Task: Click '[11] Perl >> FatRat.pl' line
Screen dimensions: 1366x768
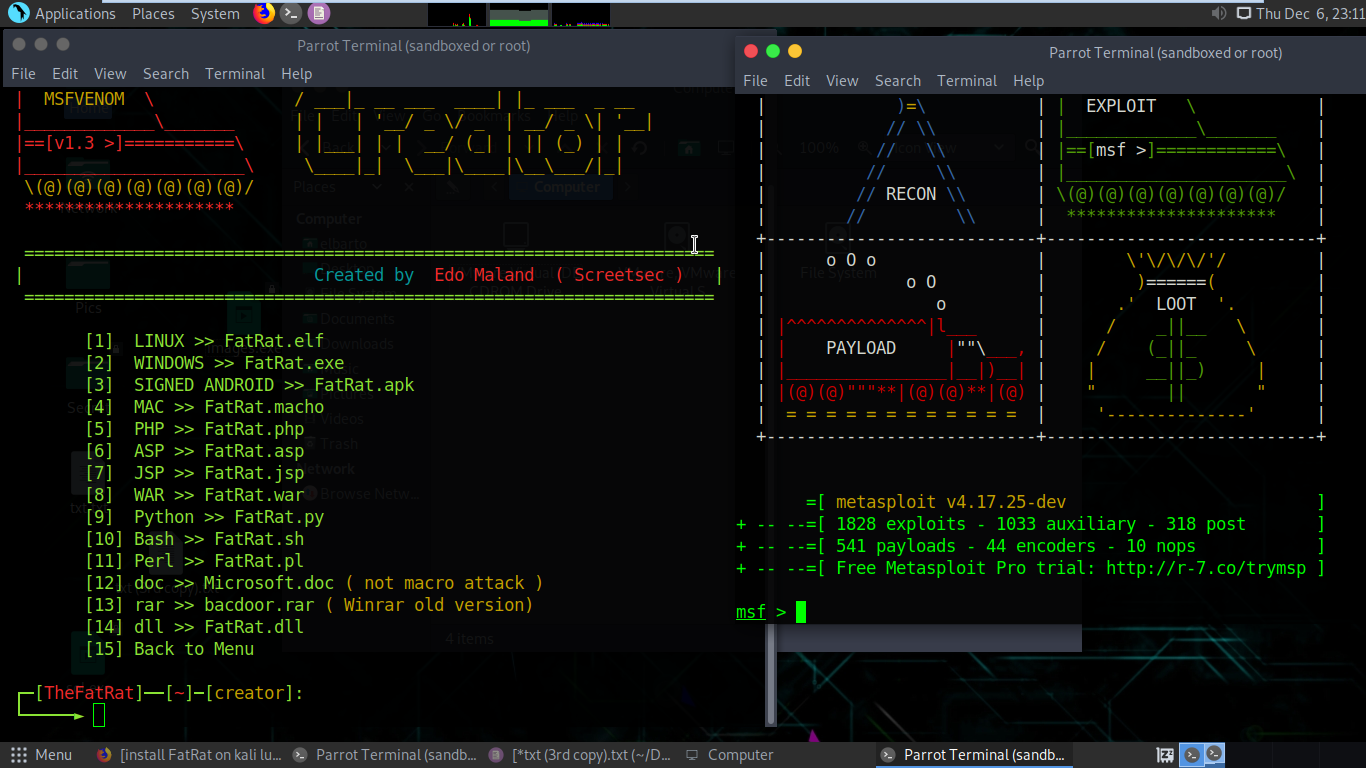Action: 194,561
